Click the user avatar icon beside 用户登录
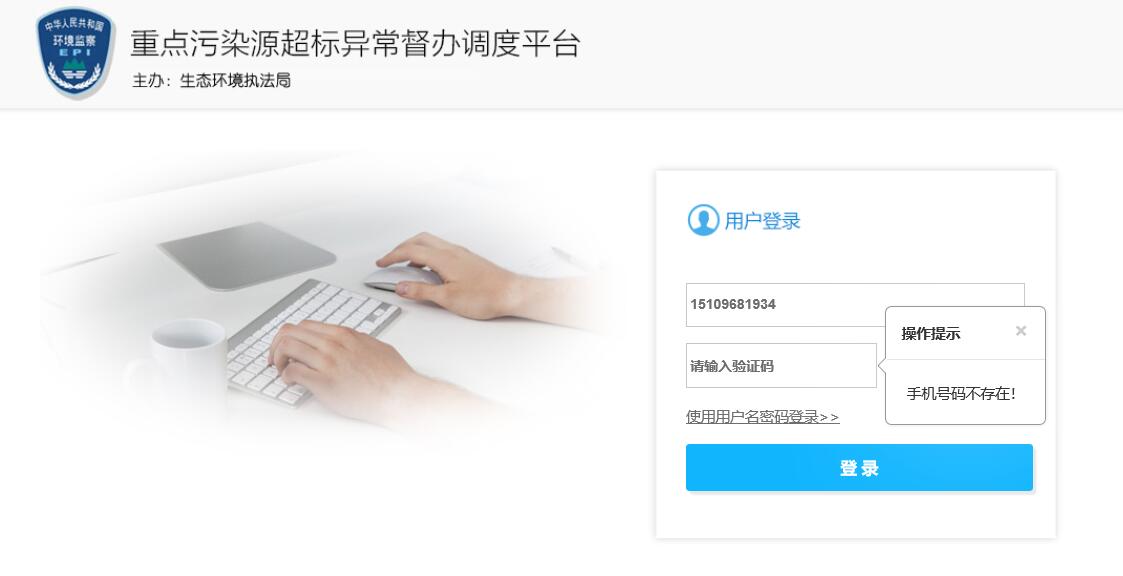The image size is (1123, 576). click(x=703, y=220)
